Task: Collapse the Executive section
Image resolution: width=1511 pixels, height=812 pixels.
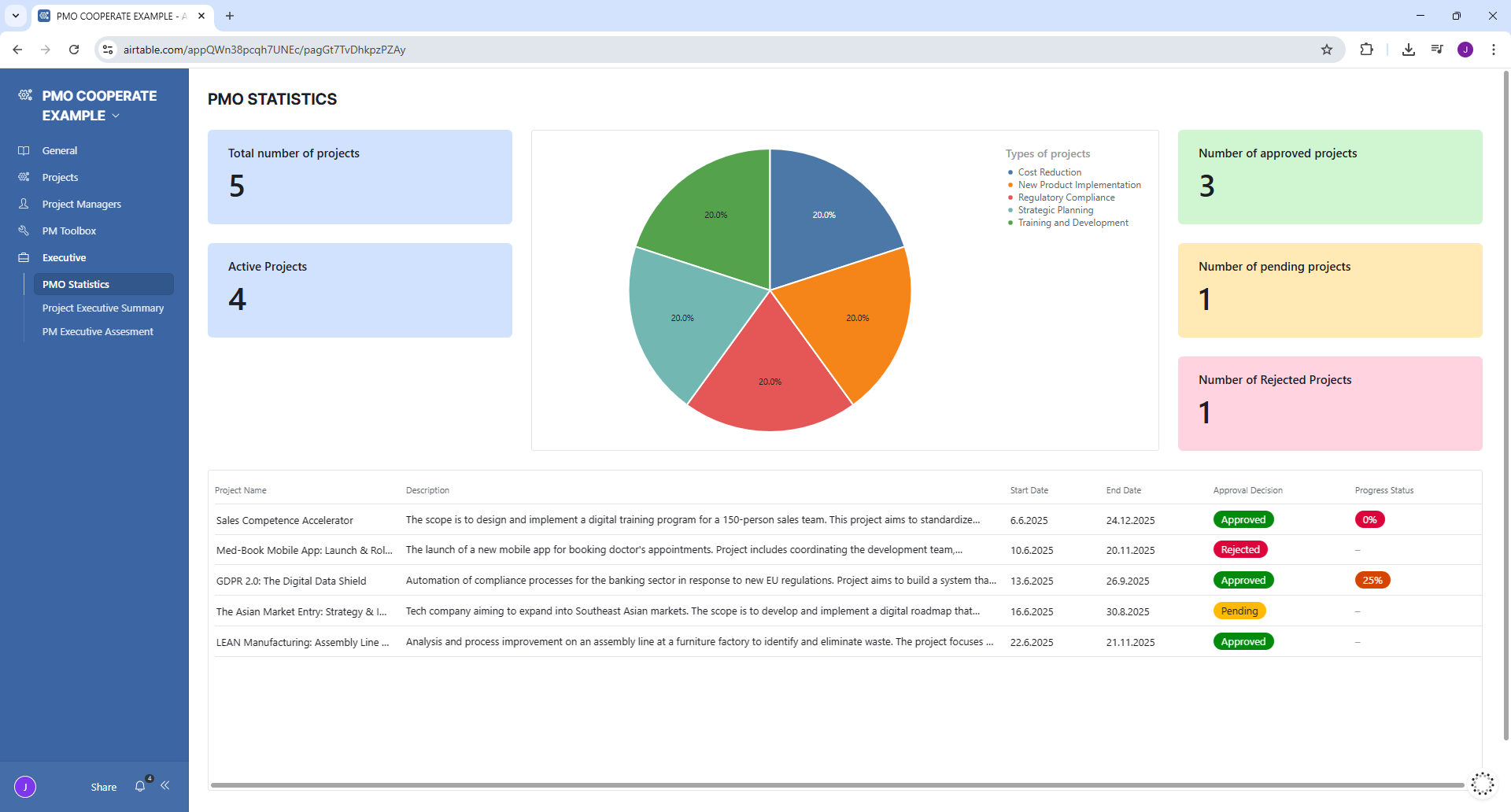Action: pos(65,257)
